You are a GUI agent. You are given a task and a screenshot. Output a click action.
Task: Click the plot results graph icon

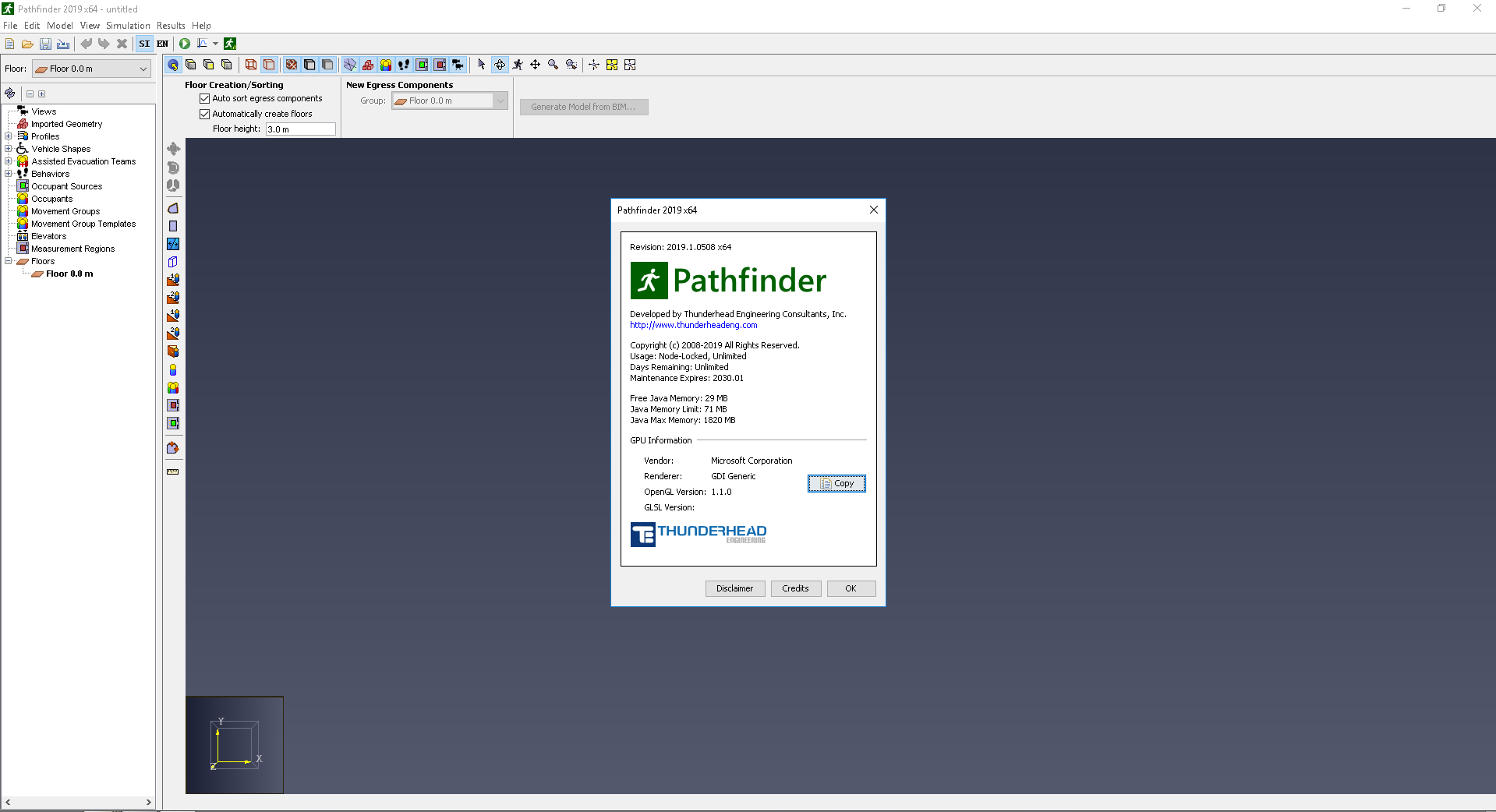coord(203,44)
